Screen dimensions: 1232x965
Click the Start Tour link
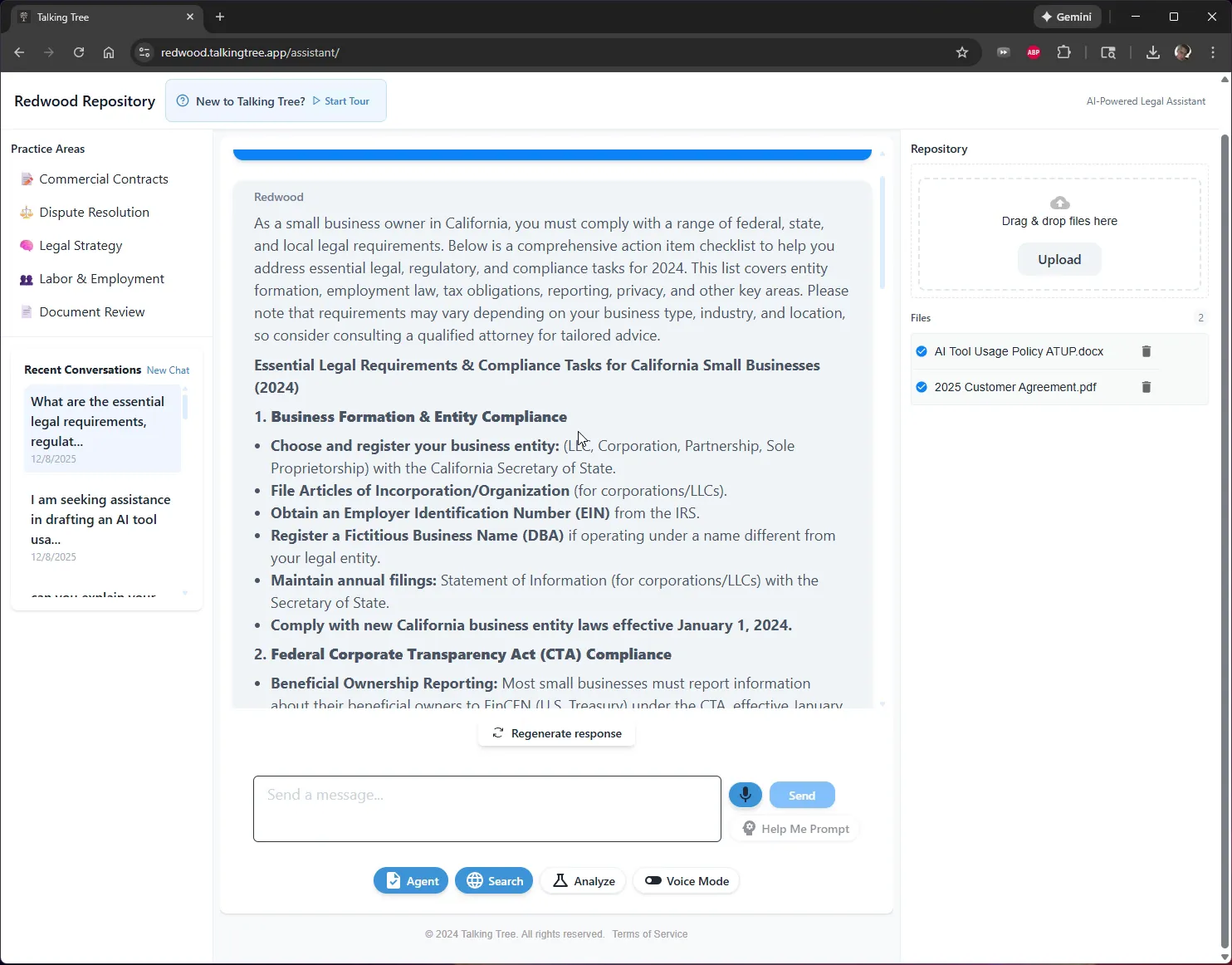(341, 101)
